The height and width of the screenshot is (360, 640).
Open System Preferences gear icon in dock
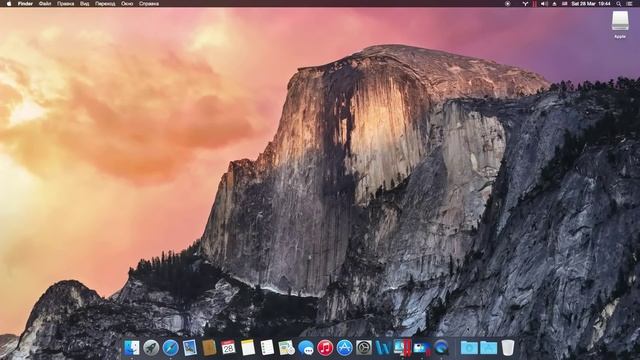point(364,348)
